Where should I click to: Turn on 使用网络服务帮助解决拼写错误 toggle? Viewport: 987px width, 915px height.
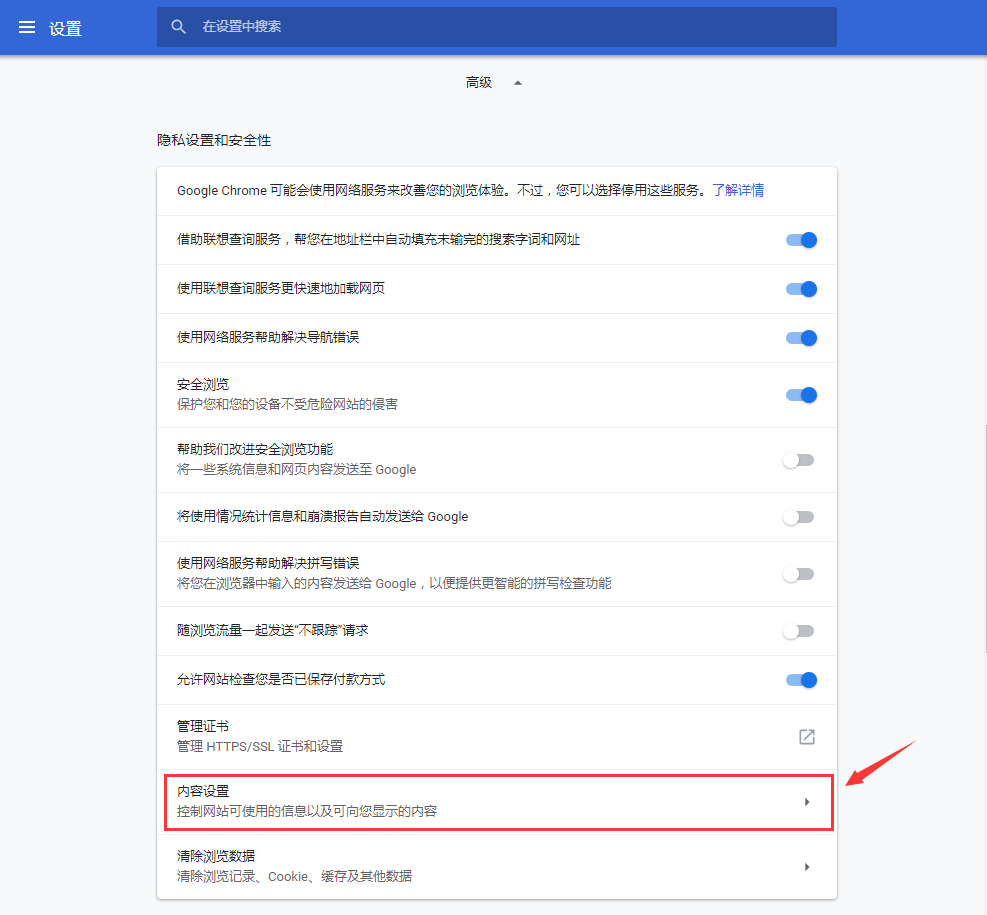tap(798, 574)
